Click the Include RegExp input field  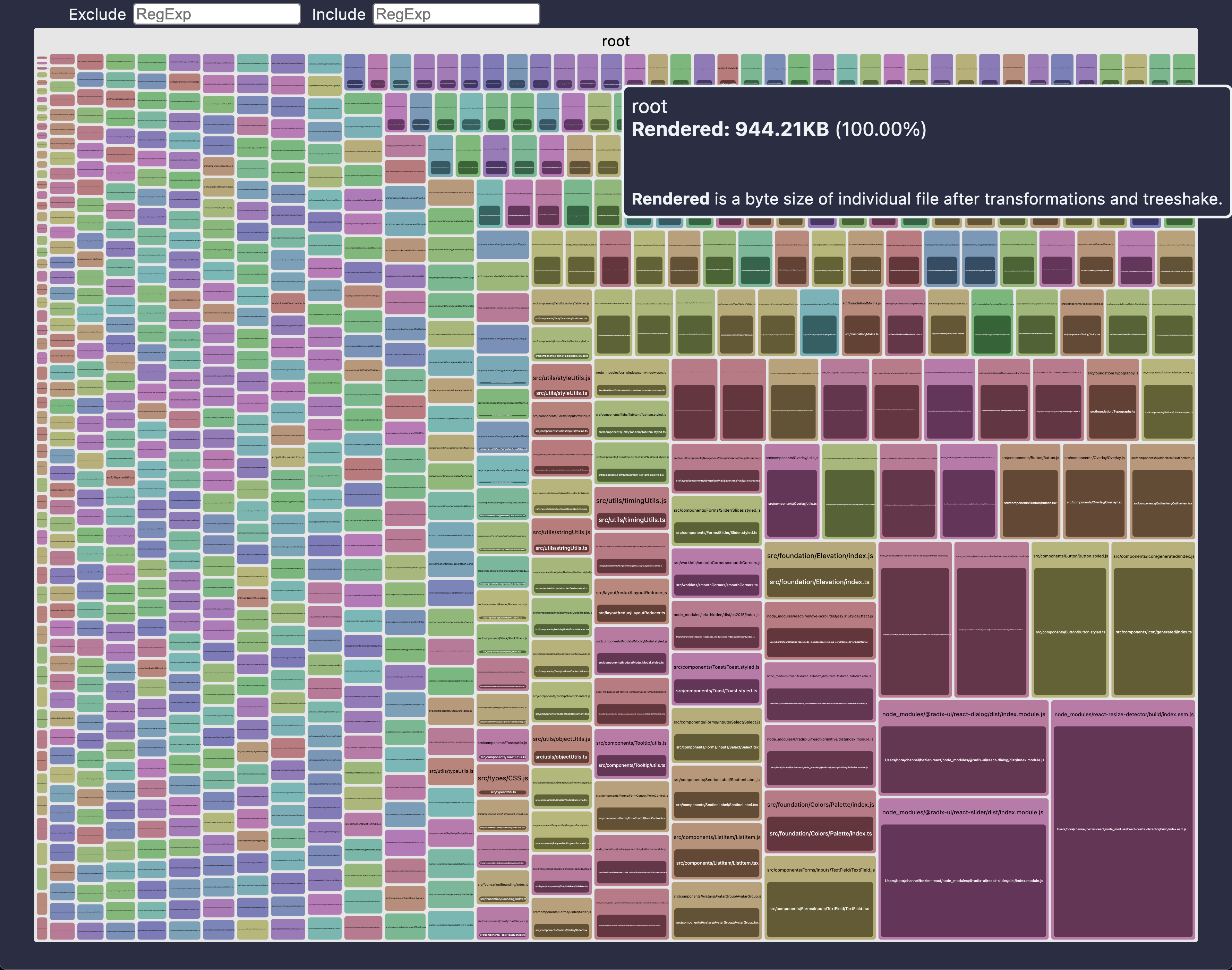pyautogui.click(x=456, y=14)
